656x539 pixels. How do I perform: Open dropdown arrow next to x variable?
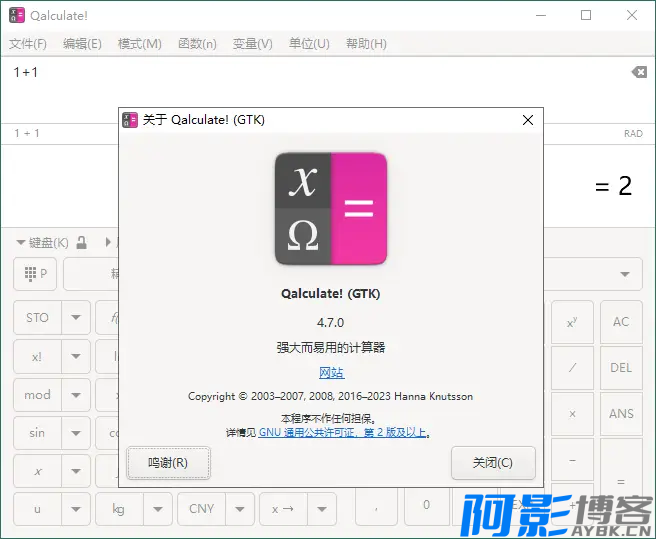pyautogui.click(x=76, y=471)
